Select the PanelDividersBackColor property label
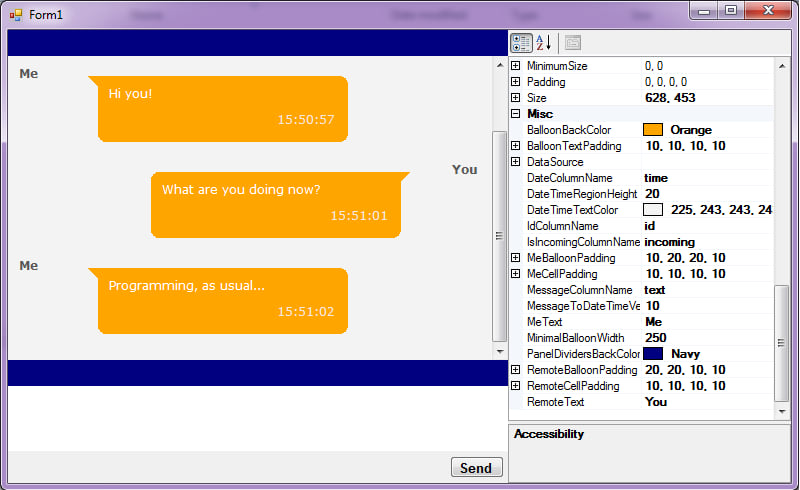The image size is (800, 490). coord(583,354)
